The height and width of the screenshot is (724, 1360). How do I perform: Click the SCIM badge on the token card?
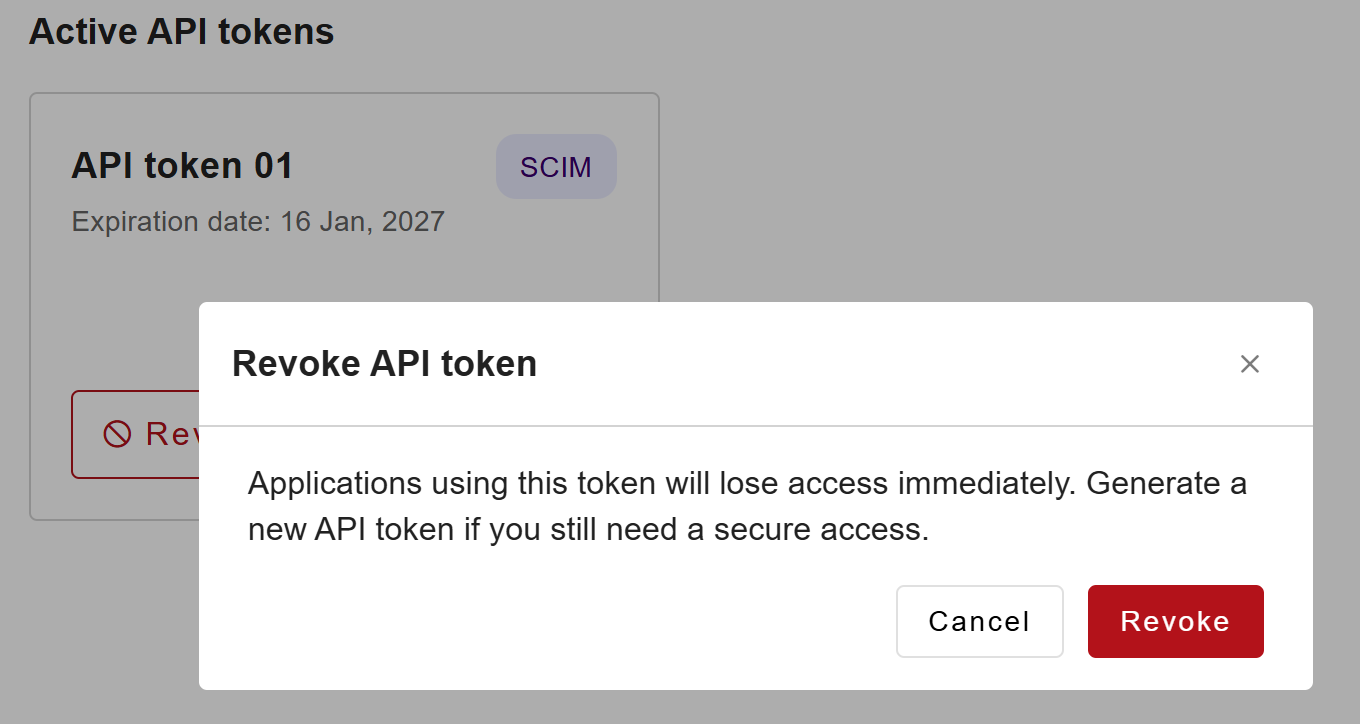tap(556, 167)
